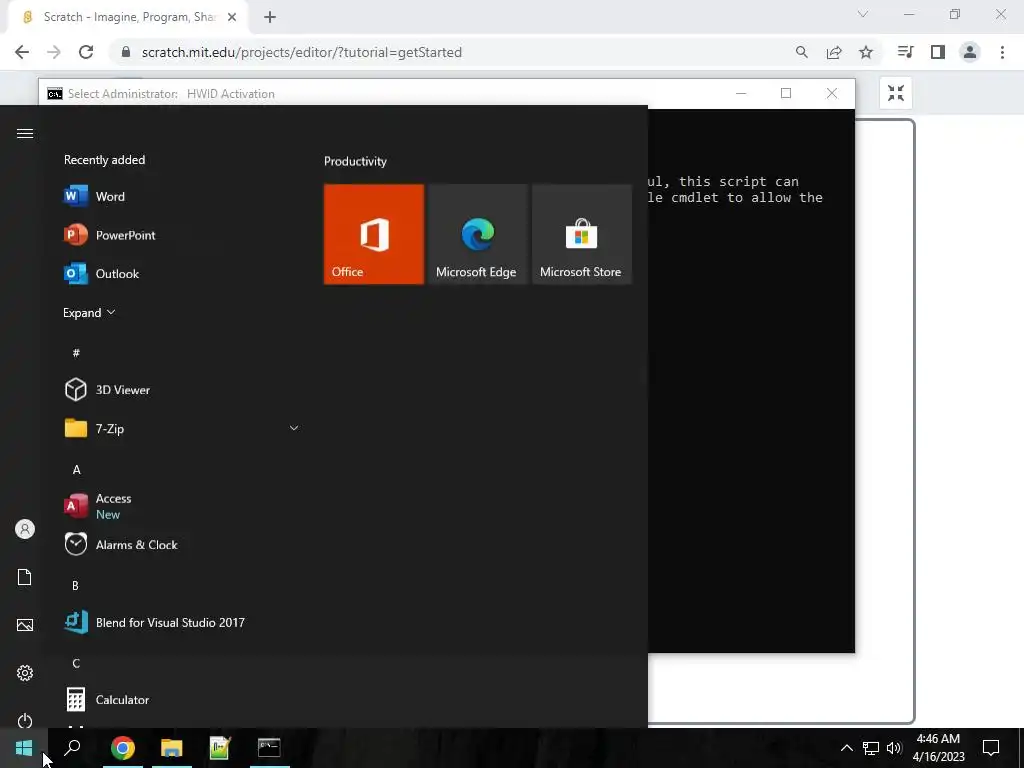Open network status in system tray
Viewport: 1024px width, 768px height.
click(x=871, y=748)
